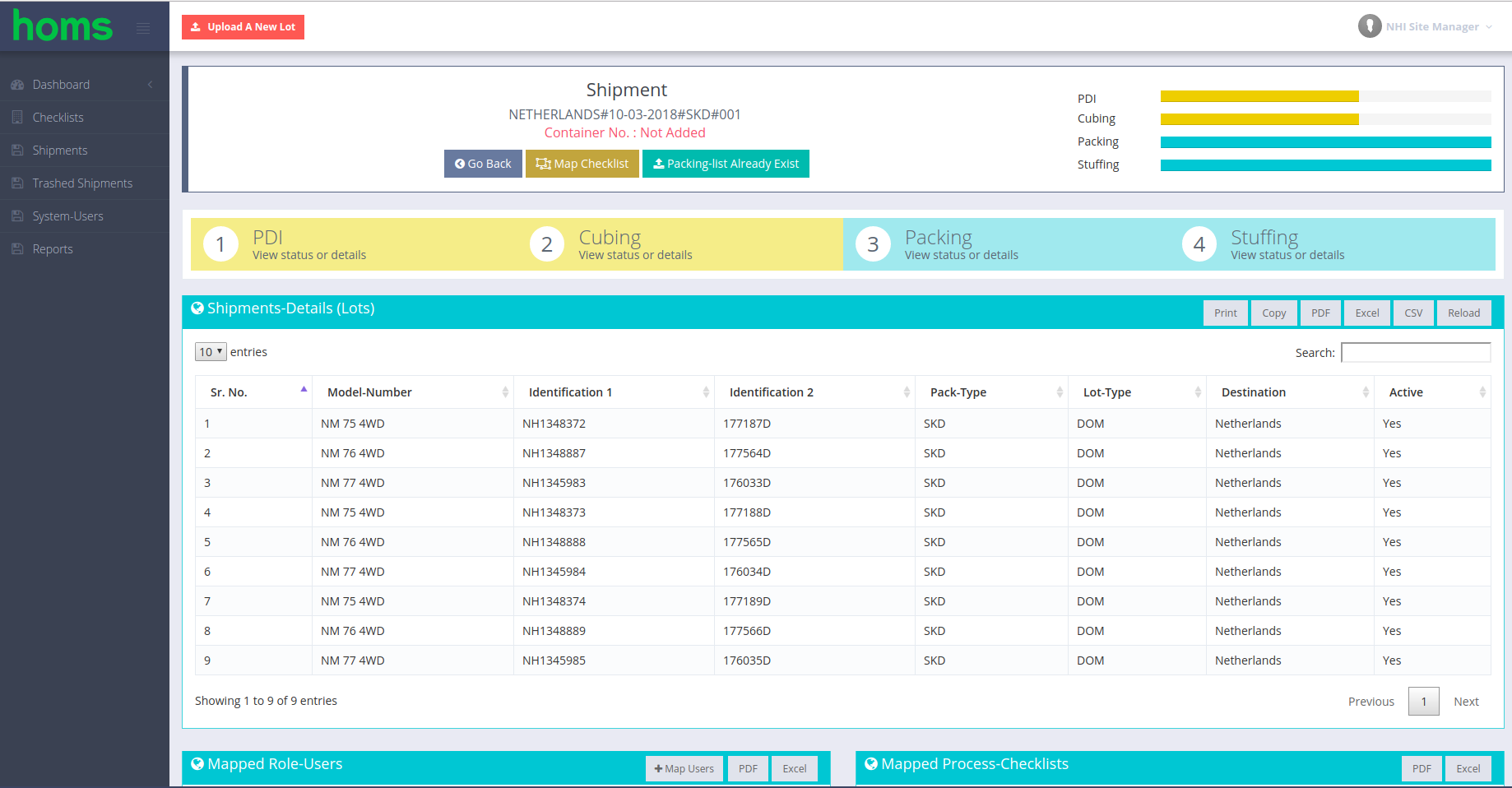Copy the shipment lots table
The height and width of the screenshot is (788, 1512).
click(1273, 313)
